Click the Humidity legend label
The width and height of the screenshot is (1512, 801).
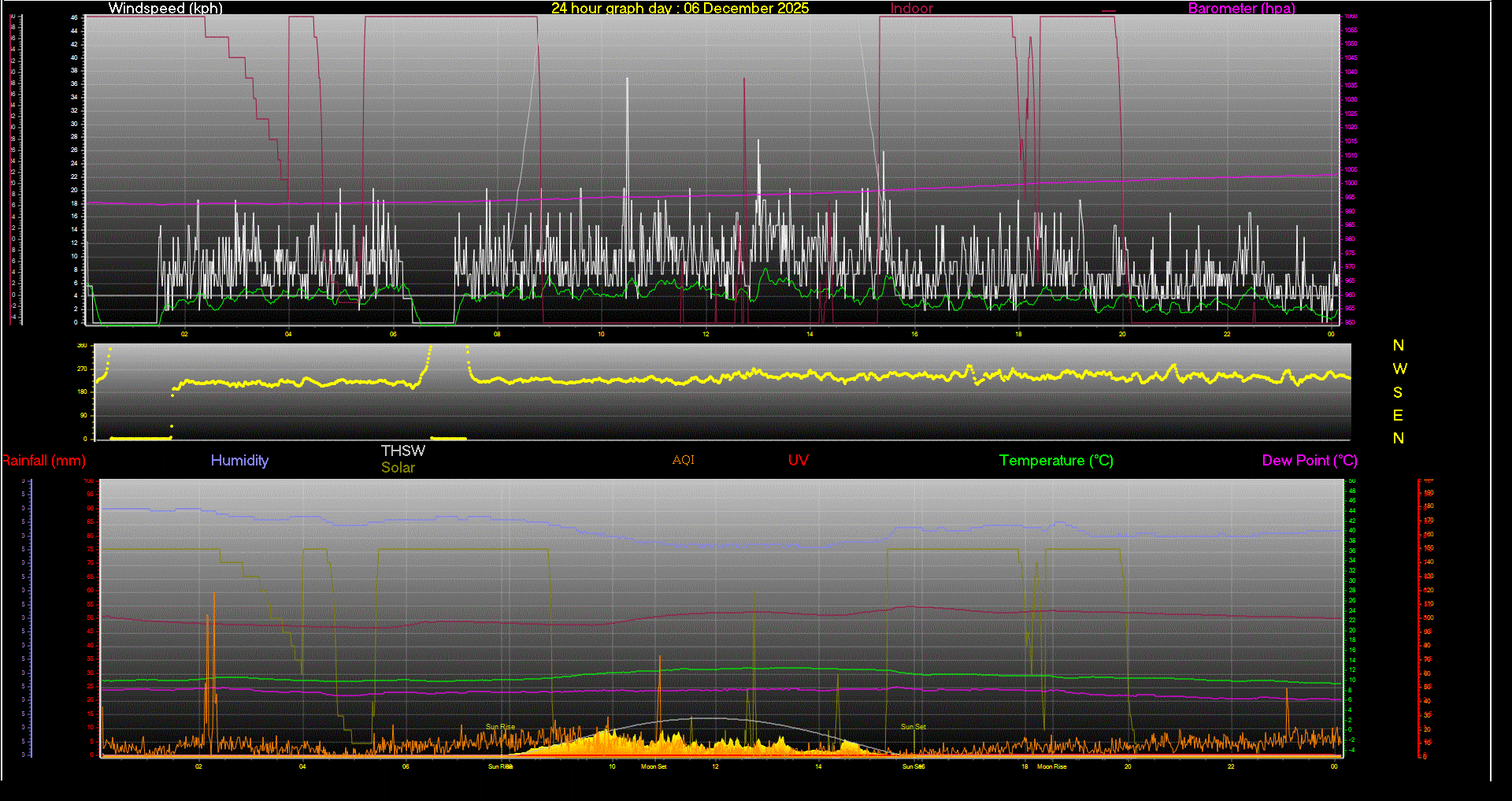click(239, 461)
